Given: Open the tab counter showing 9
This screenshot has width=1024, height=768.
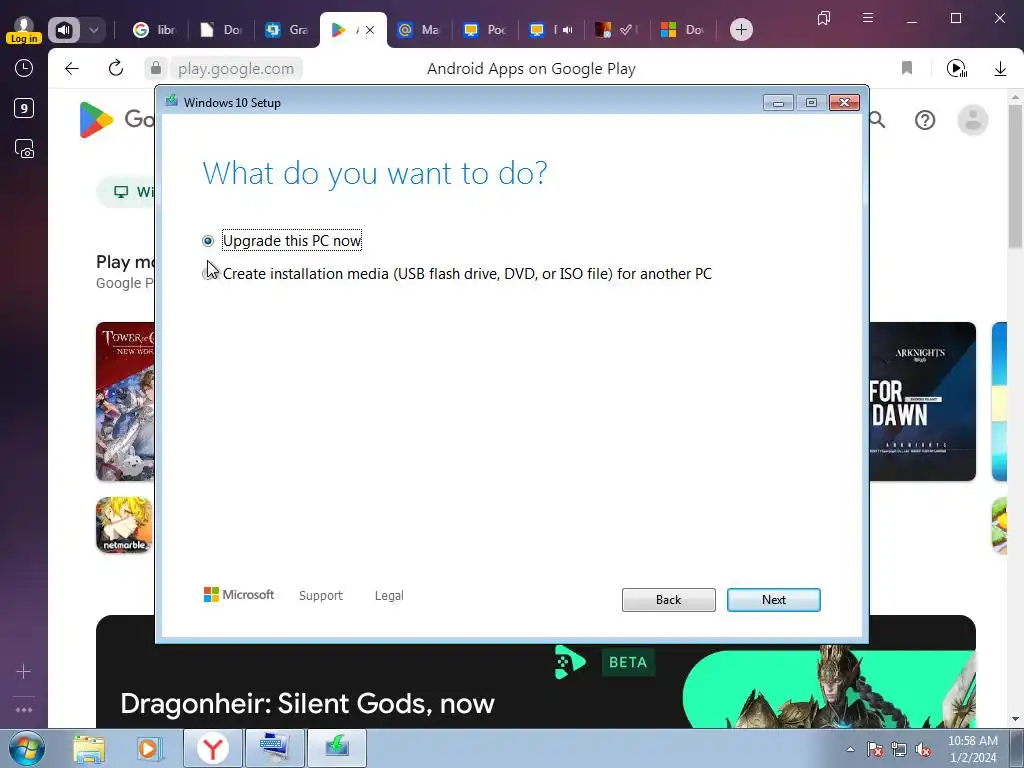Looking at the screenshot, I should coord(24,108).
